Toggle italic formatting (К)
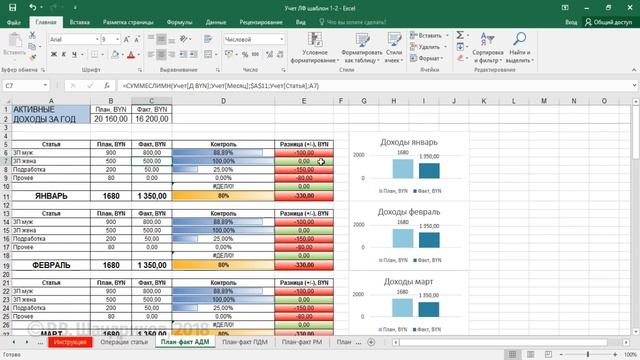The height and width of the screenshot is (360, 640). coord(64,54)
